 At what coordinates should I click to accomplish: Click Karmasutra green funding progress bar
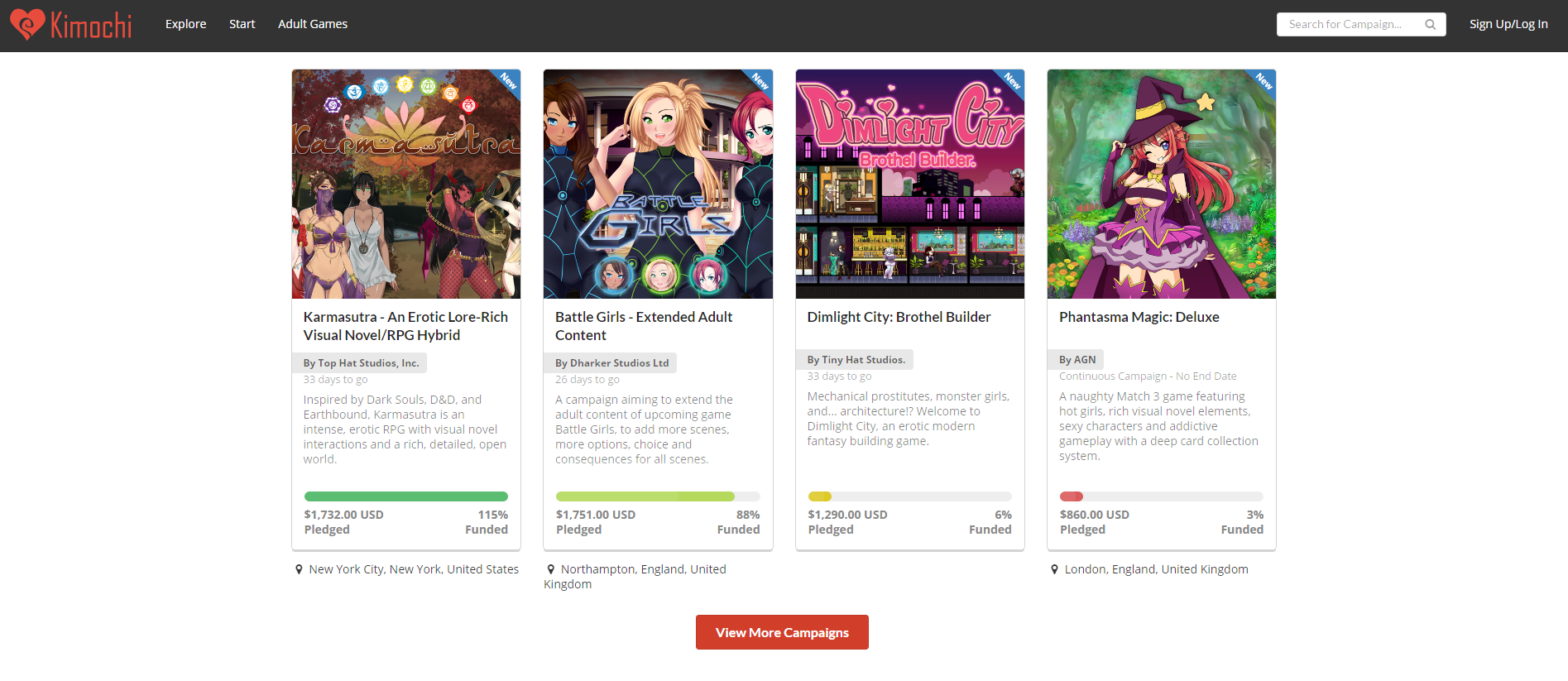click(406, 496)
